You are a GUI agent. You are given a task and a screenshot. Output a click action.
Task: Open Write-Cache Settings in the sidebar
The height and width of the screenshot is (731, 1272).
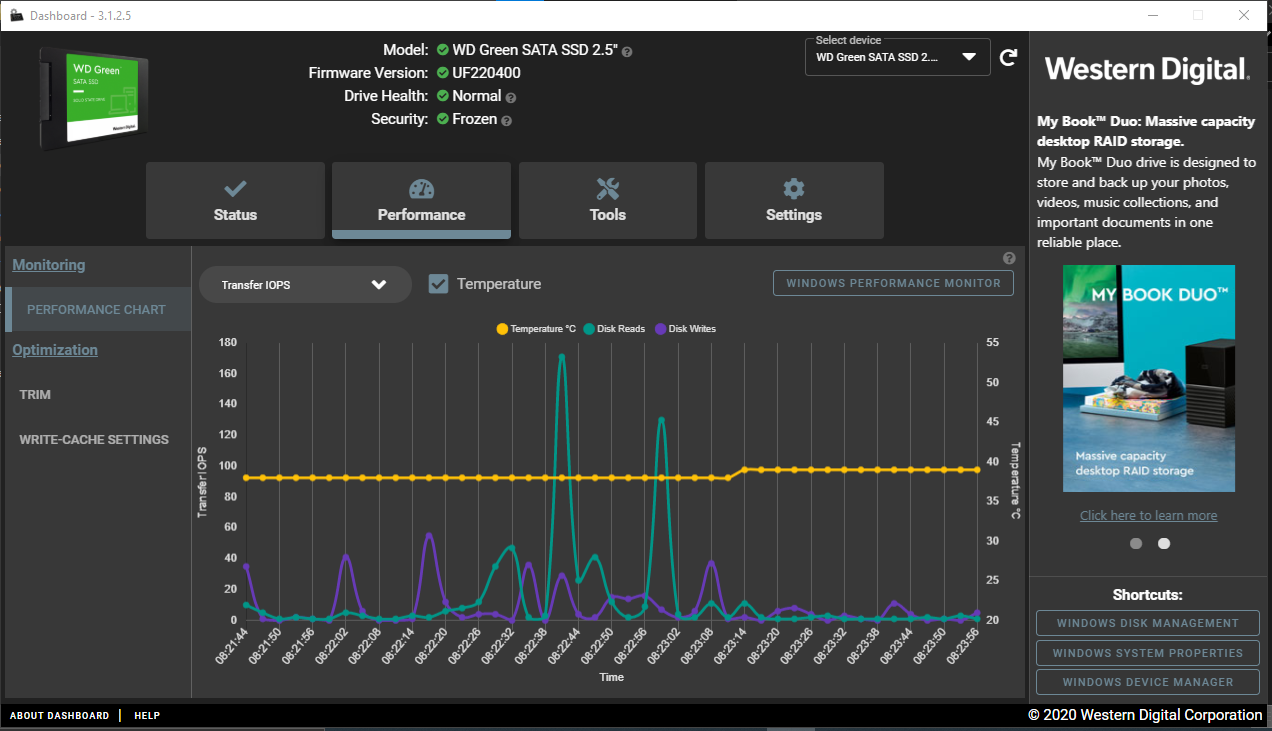94,440
